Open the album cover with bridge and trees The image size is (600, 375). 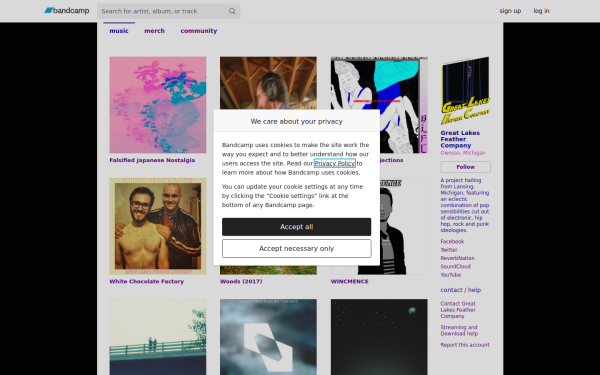coord(158,337)
